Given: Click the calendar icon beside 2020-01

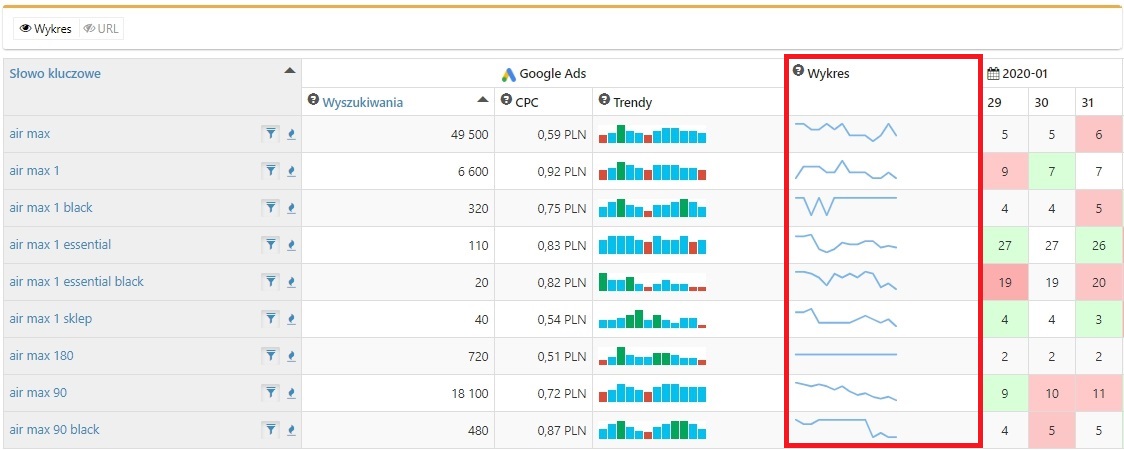Looking at the screenshot, I should pyautogui.click(x=993, y=73).
